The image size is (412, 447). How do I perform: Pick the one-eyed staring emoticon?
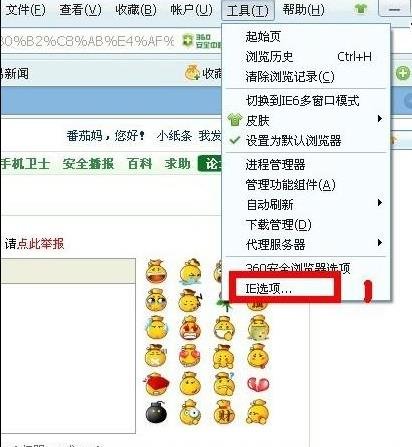(x=191, y=413)
